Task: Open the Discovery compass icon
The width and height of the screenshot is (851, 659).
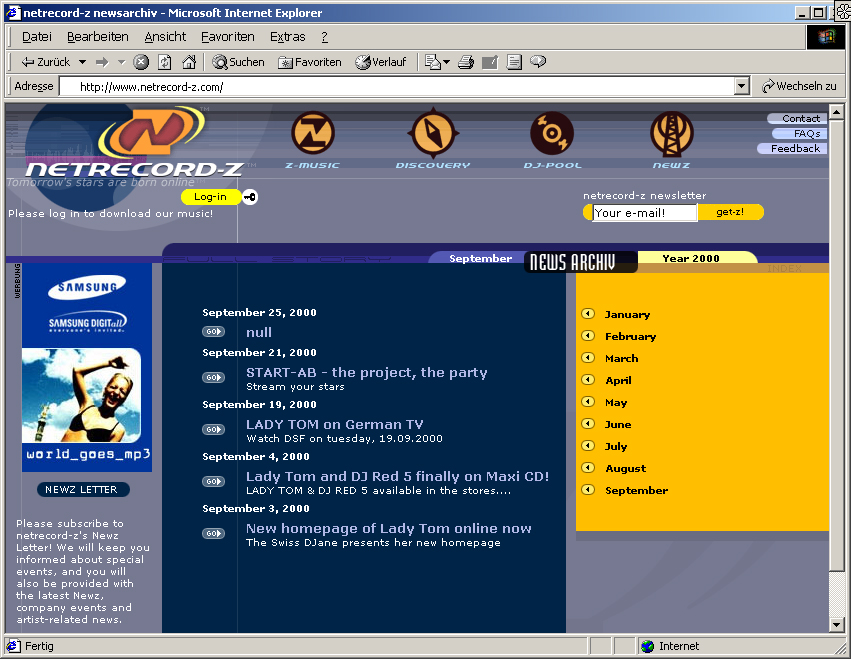Action: click(433, 132)
